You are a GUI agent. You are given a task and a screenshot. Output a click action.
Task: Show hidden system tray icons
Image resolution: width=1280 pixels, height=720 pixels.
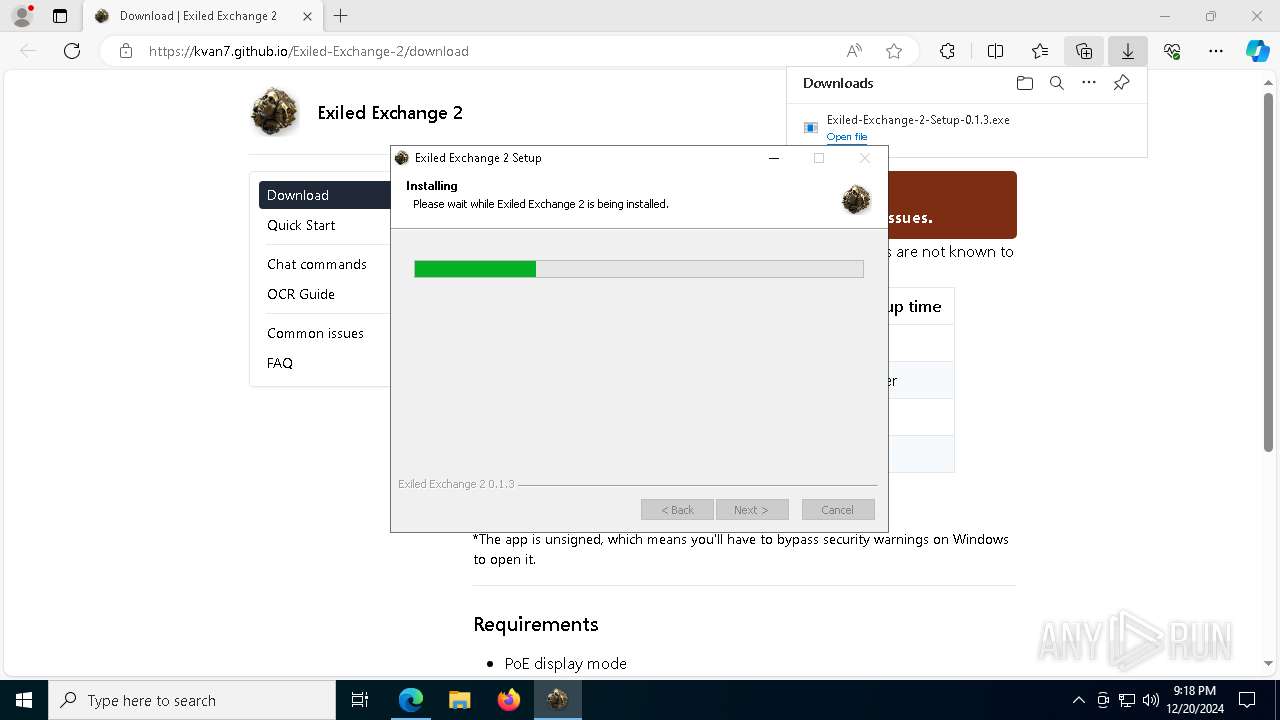pos(1078,700)
